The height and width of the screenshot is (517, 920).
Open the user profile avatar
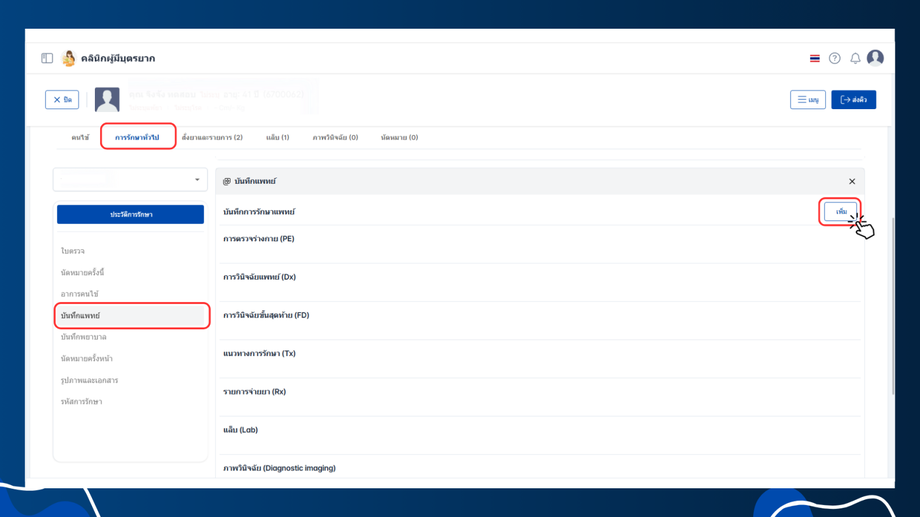875,58
